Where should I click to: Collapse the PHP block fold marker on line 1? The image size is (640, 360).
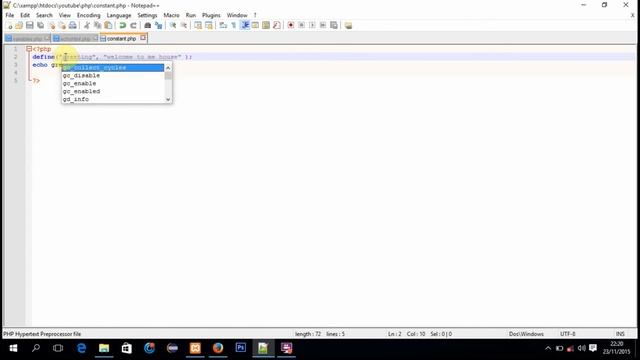click(x=29, y=49)
